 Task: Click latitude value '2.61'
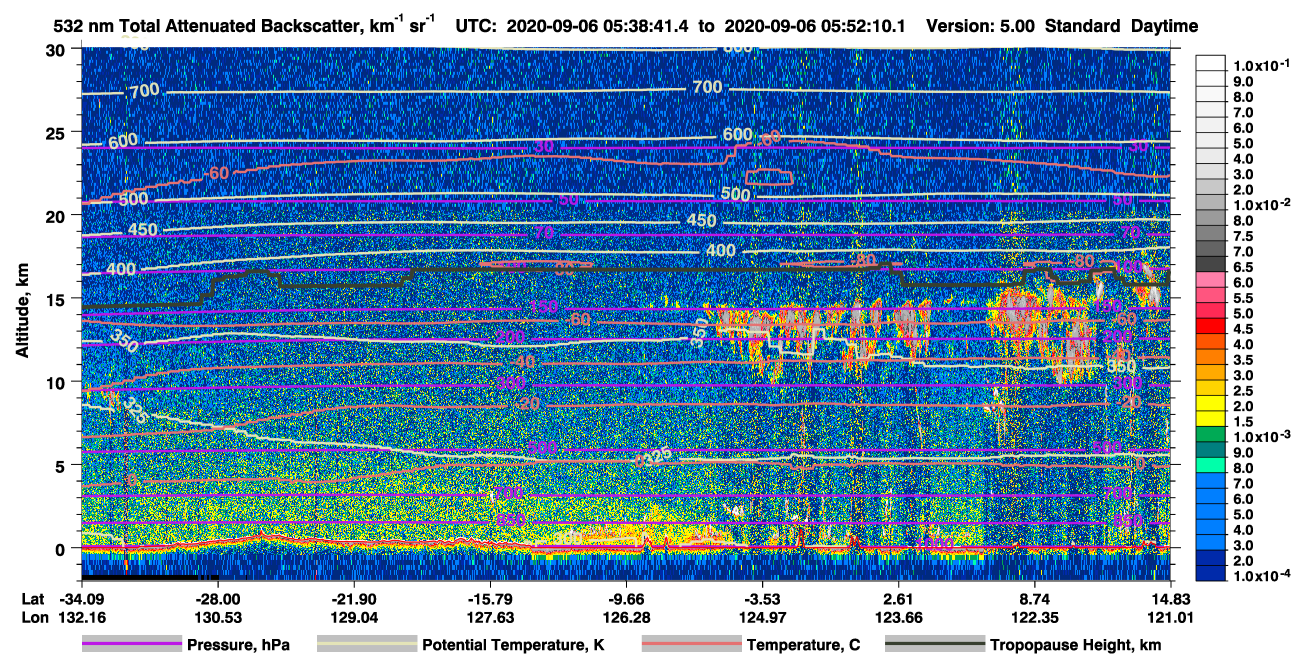click(x=899, y=598)
